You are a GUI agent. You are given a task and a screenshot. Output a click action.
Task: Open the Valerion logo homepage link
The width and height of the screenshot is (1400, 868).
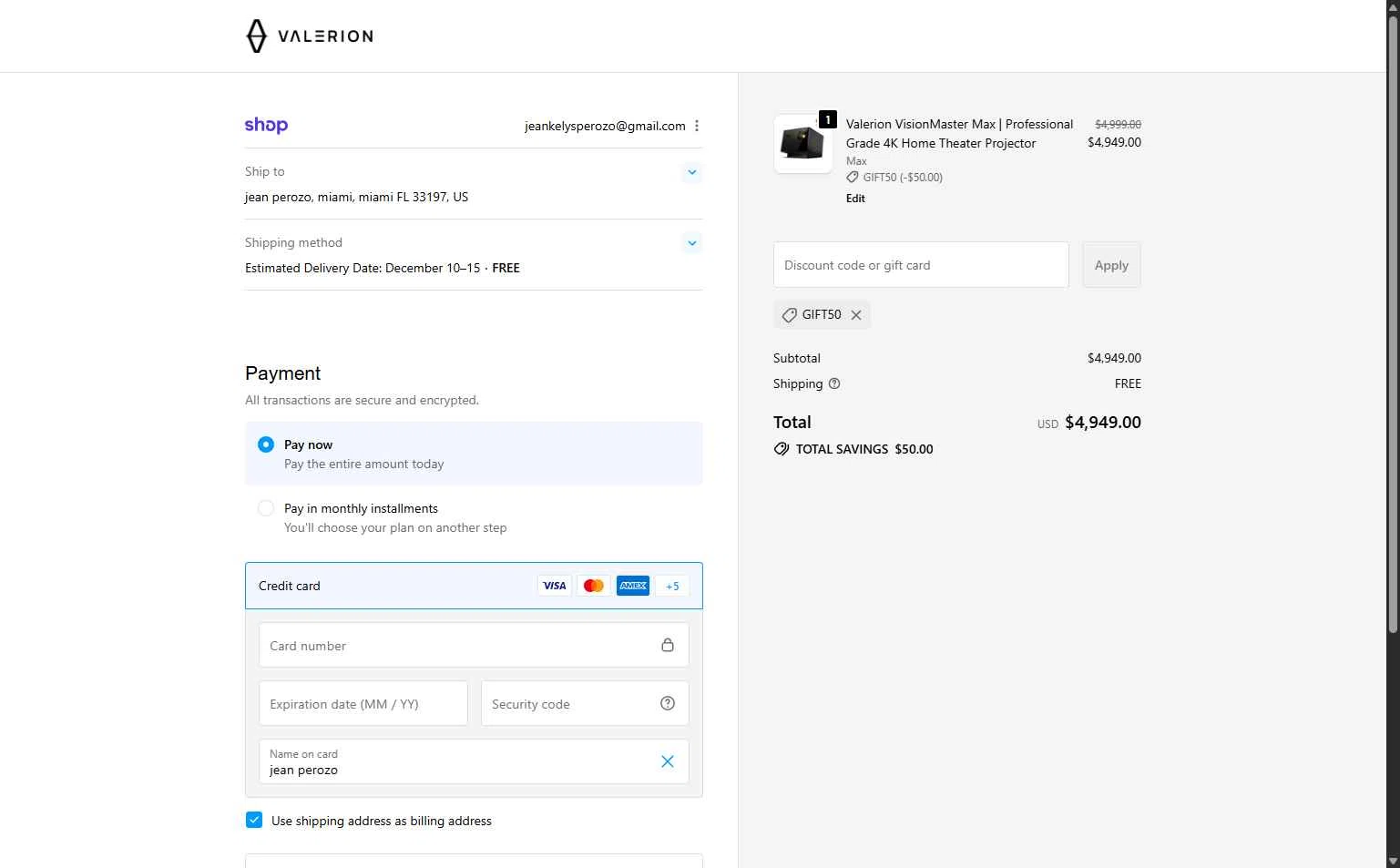point(310,36)
